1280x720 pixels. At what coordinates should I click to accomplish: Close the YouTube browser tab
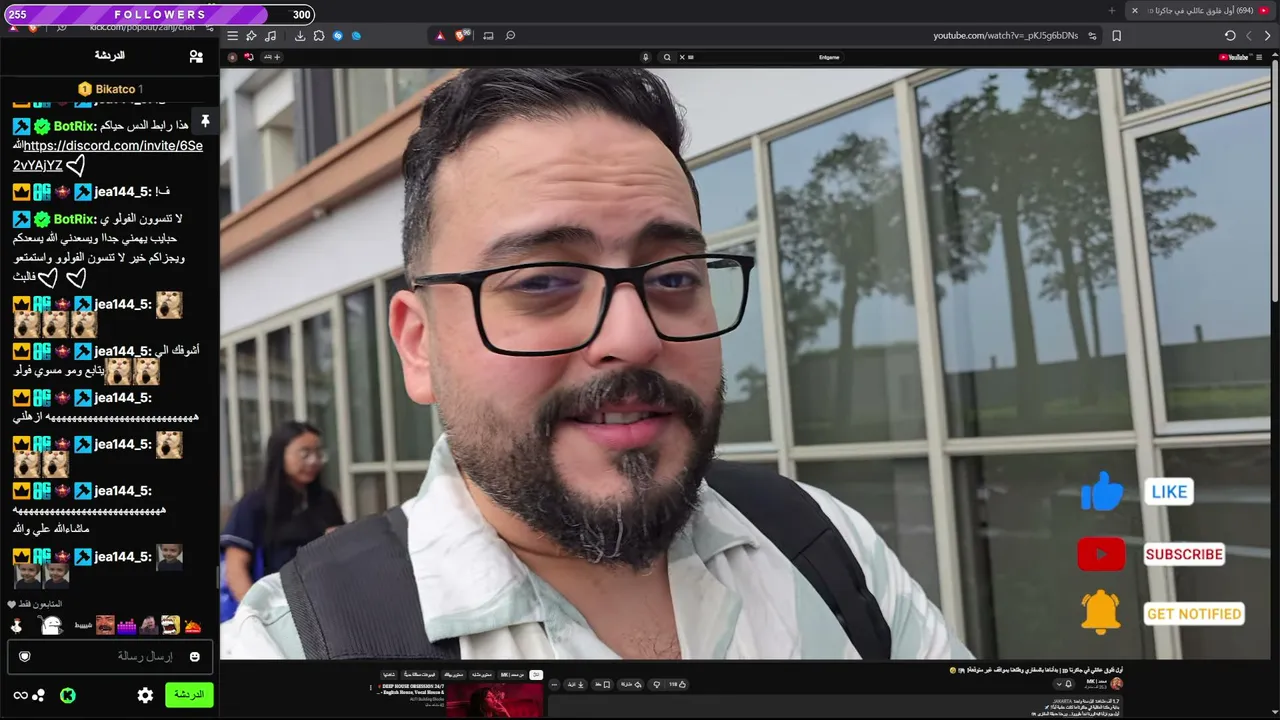[1134, 10]
